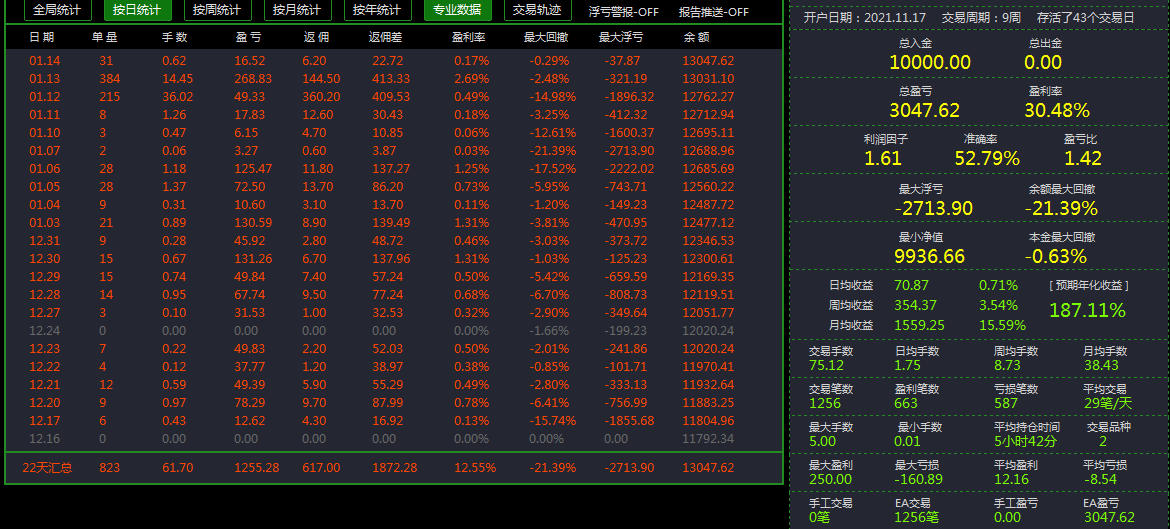1170x529 pixels.
Task: Click the 返佣差 column header
Action: pyautogui.click(x=387, y=37)
